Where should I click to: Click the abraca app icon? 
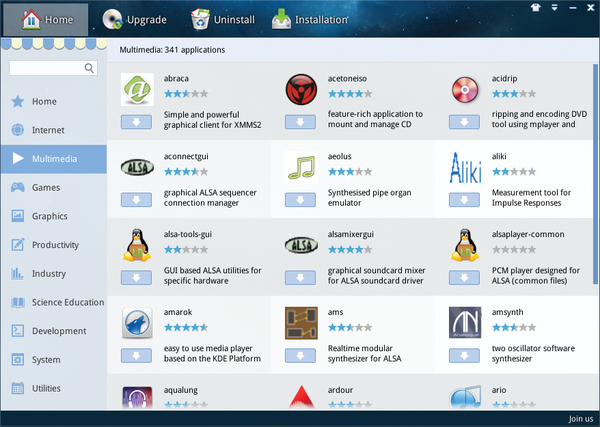pyautogui.click(x=137, y=90)
